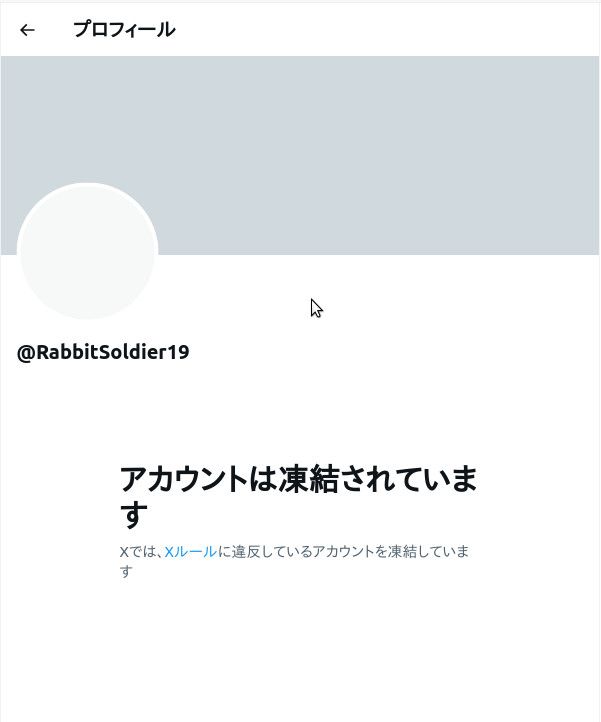
Task: Click the empty header bar right of プロフィール
Action: (x=387, y=30)
